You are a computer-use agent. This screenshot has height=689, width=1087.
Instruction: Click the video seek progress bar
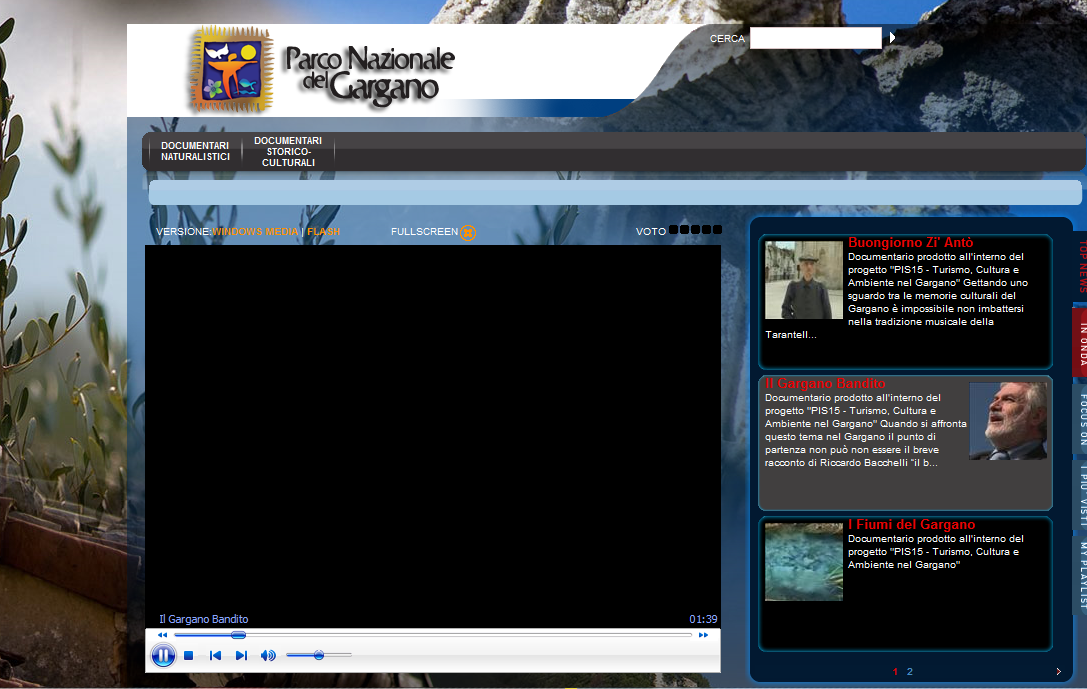[433, 635]
